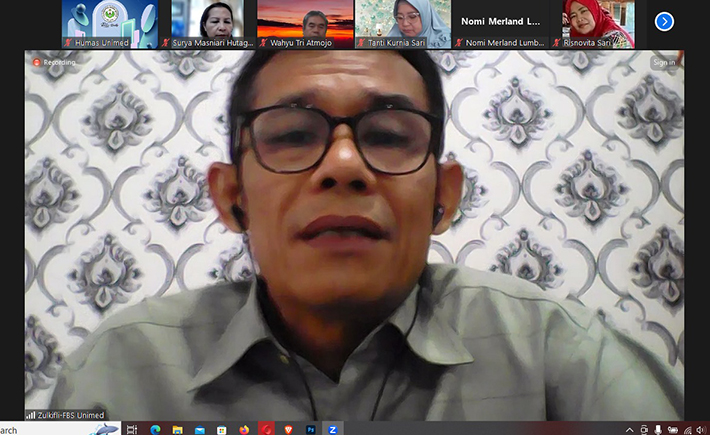Open File Explorer from the taskbar
Viewport: 710px width, 435px height.
[x=177, y=429]
